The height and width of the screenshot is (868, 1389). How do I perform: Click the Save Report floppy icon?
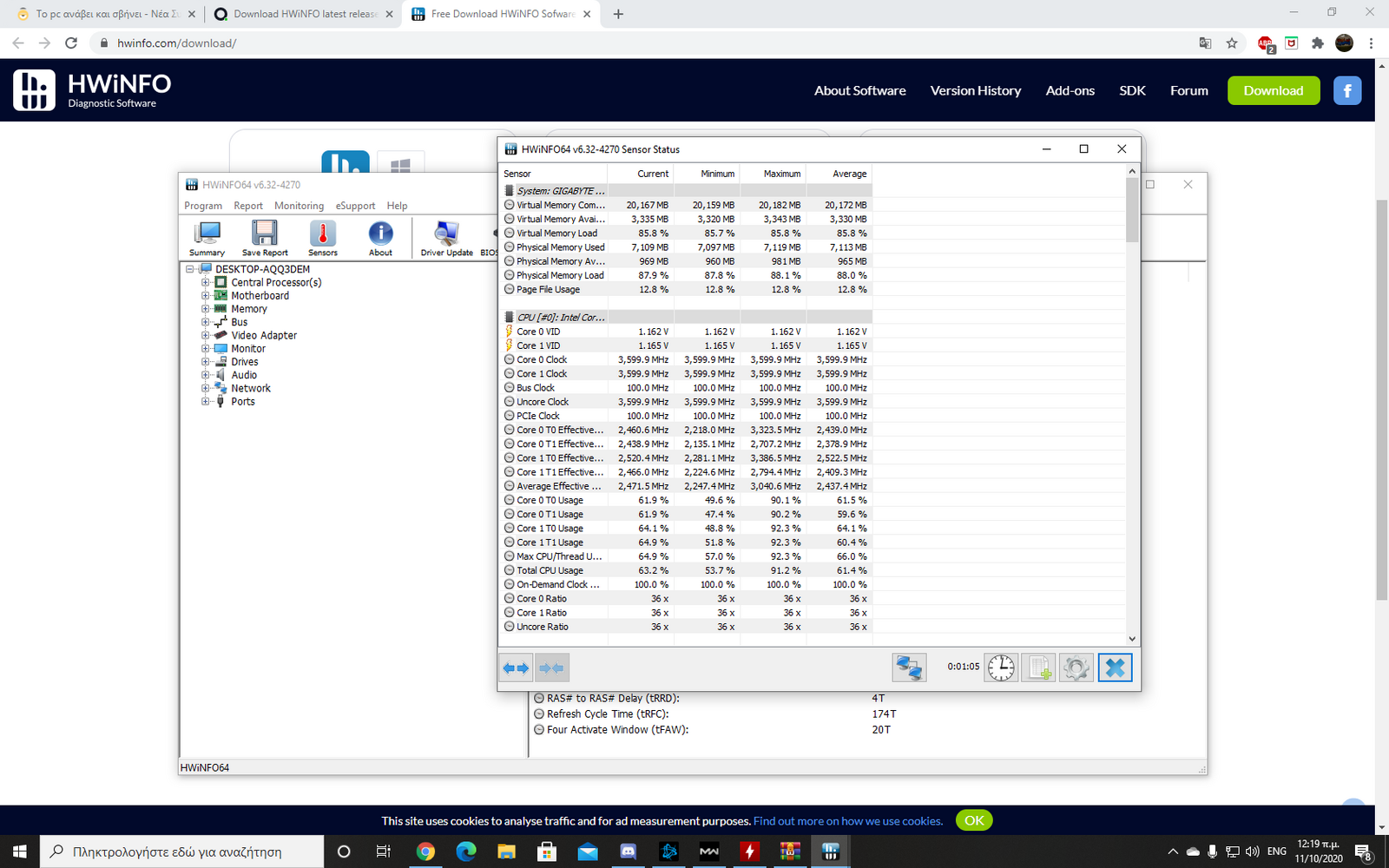[265, 238]
